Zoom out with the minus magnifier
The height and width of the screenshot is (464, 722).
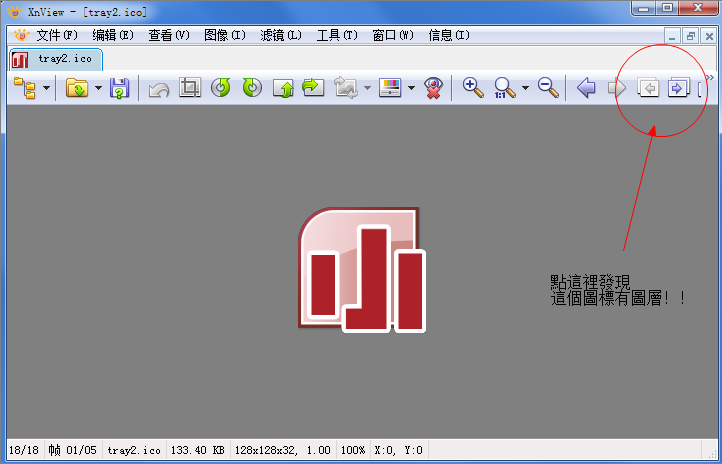548,87
